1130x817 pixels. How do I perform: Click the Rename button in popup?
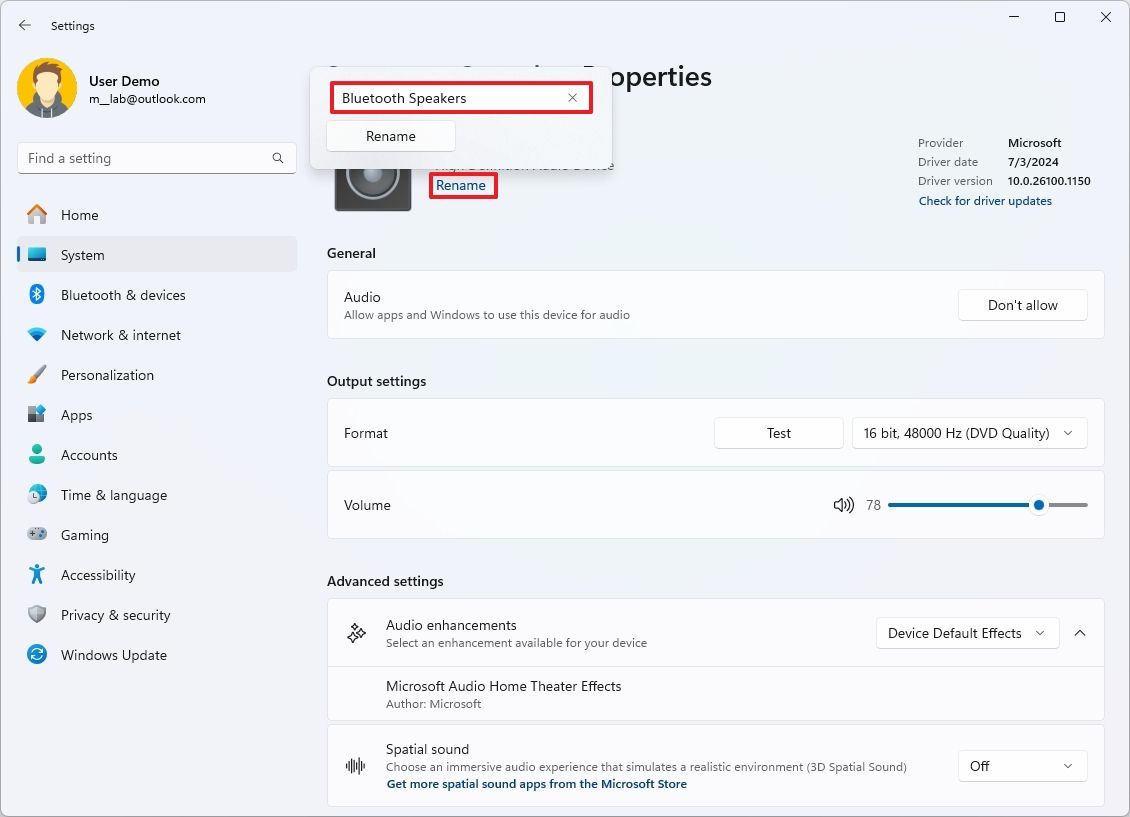pyautogui.click(x=391, y=136)
